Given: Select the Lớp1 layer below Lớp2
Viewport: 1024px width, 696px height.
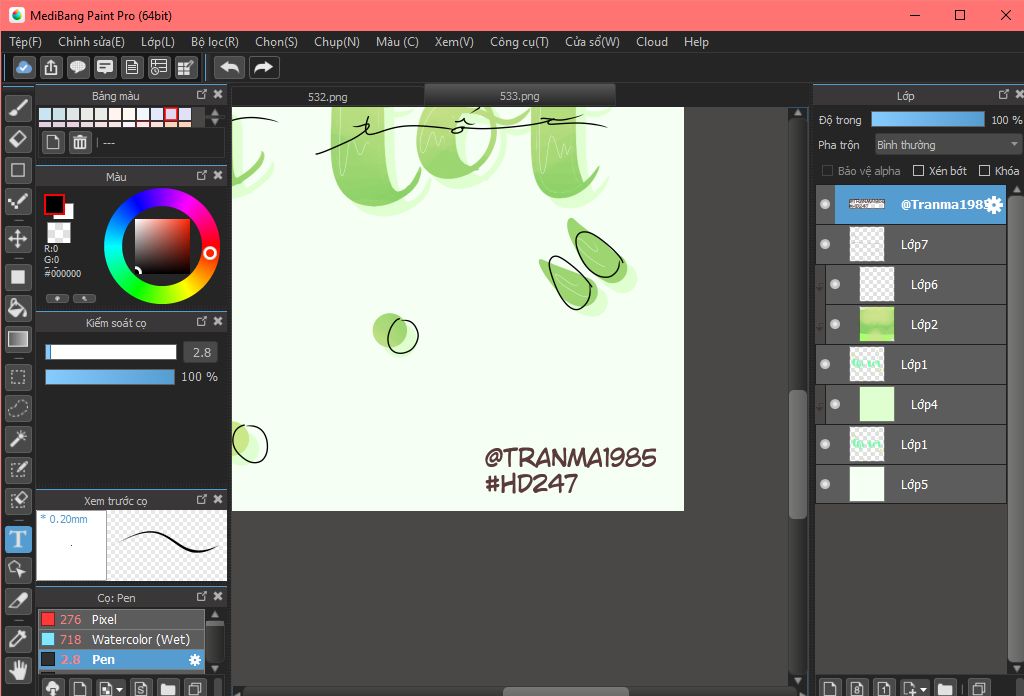Looking at the screenshot, I should [911, 364].
